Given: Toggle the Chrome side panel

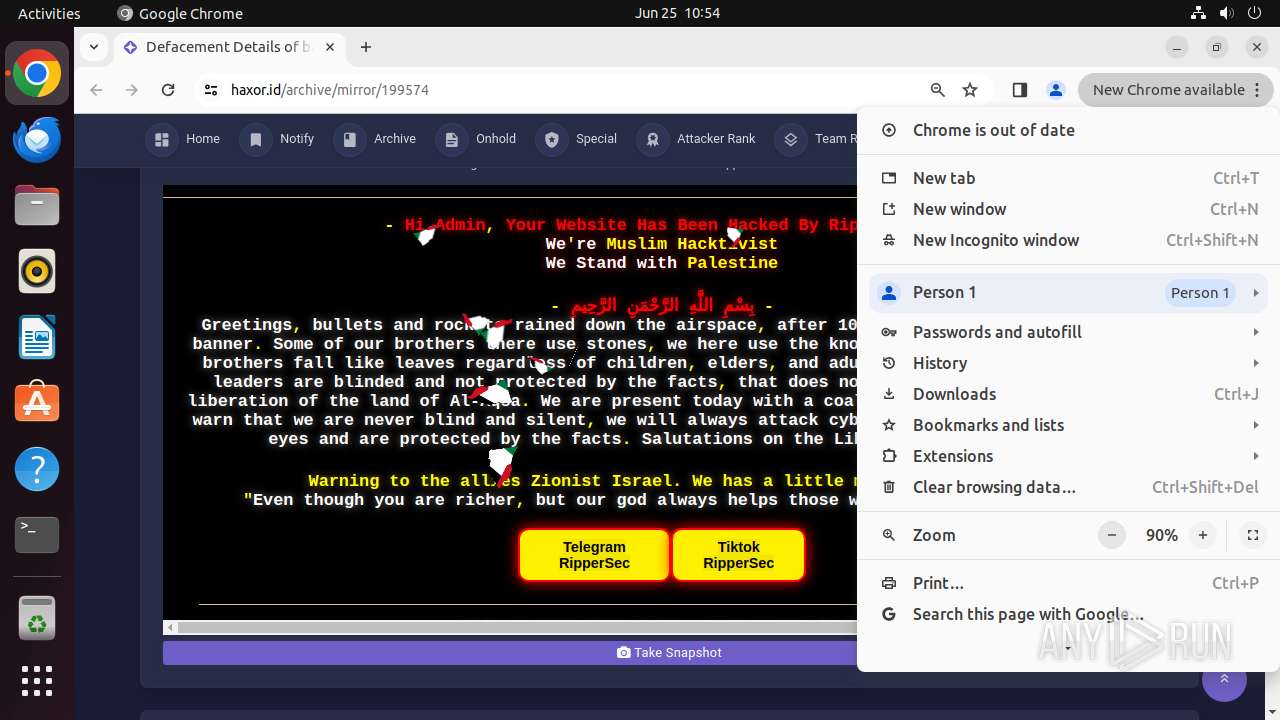Looking at the screenshot, I should tap(1020, 90).
